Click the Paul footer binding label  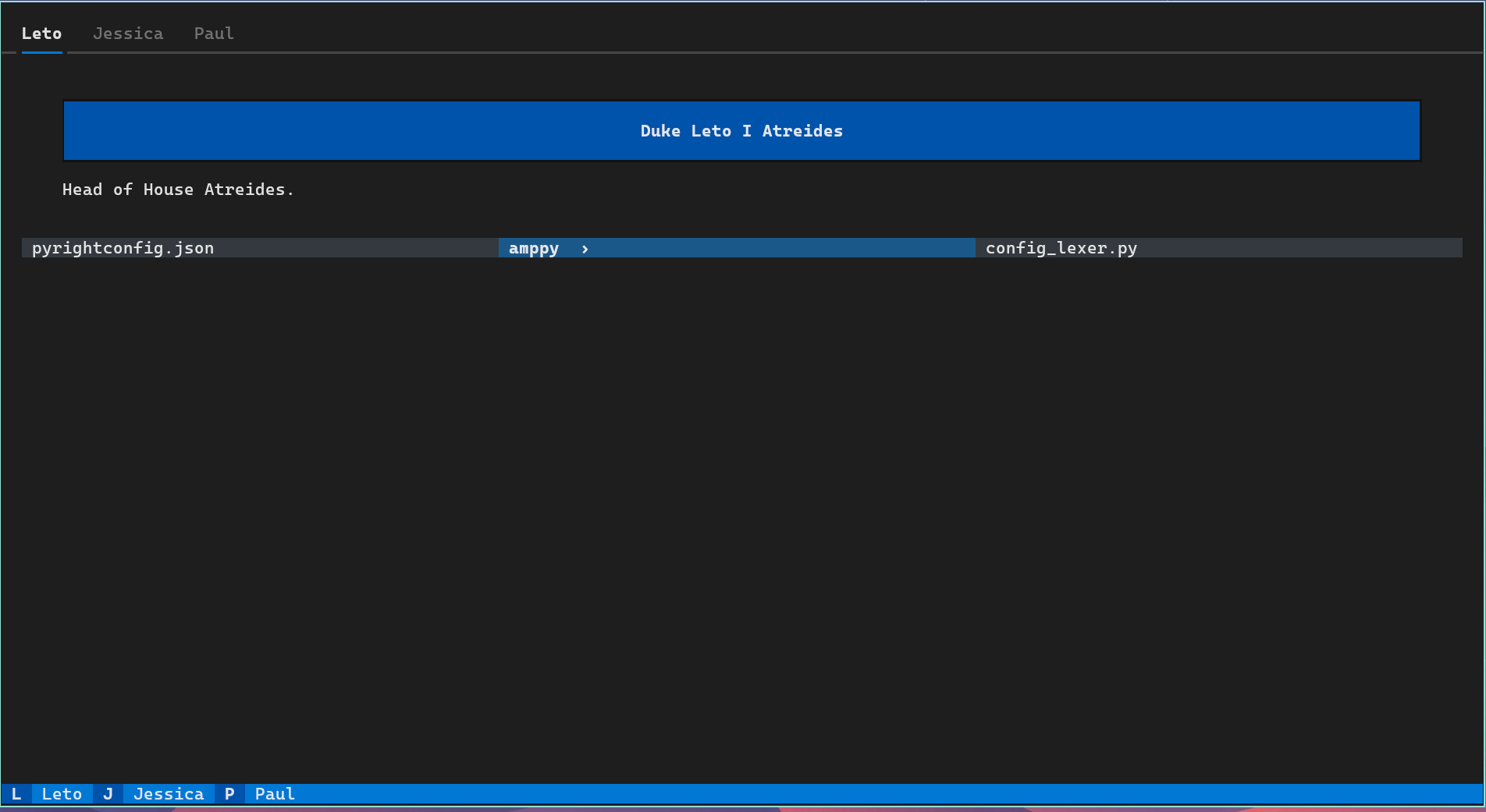pyautogui.click(x=275, y=794)
